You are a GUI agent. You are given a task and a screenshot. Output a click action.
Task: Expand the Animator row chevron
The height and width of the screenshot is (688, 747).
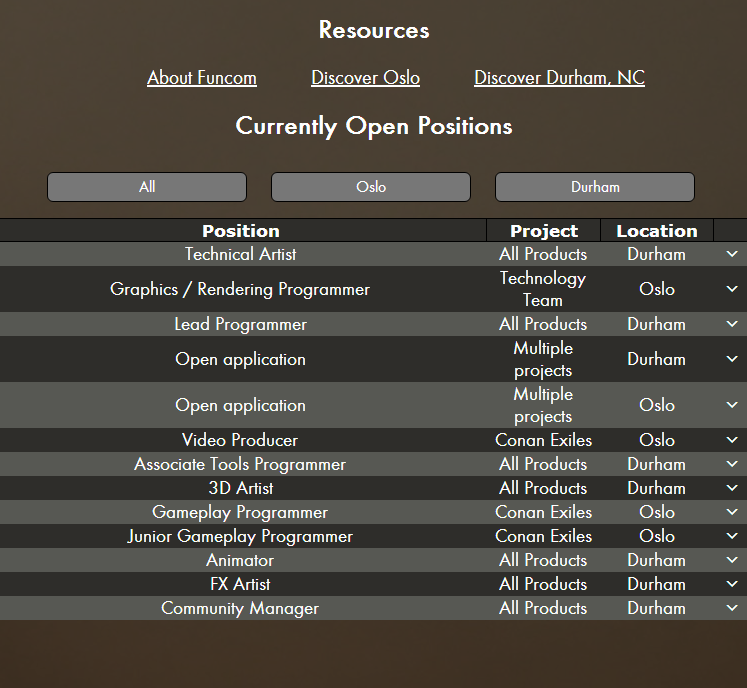(732, 560)
